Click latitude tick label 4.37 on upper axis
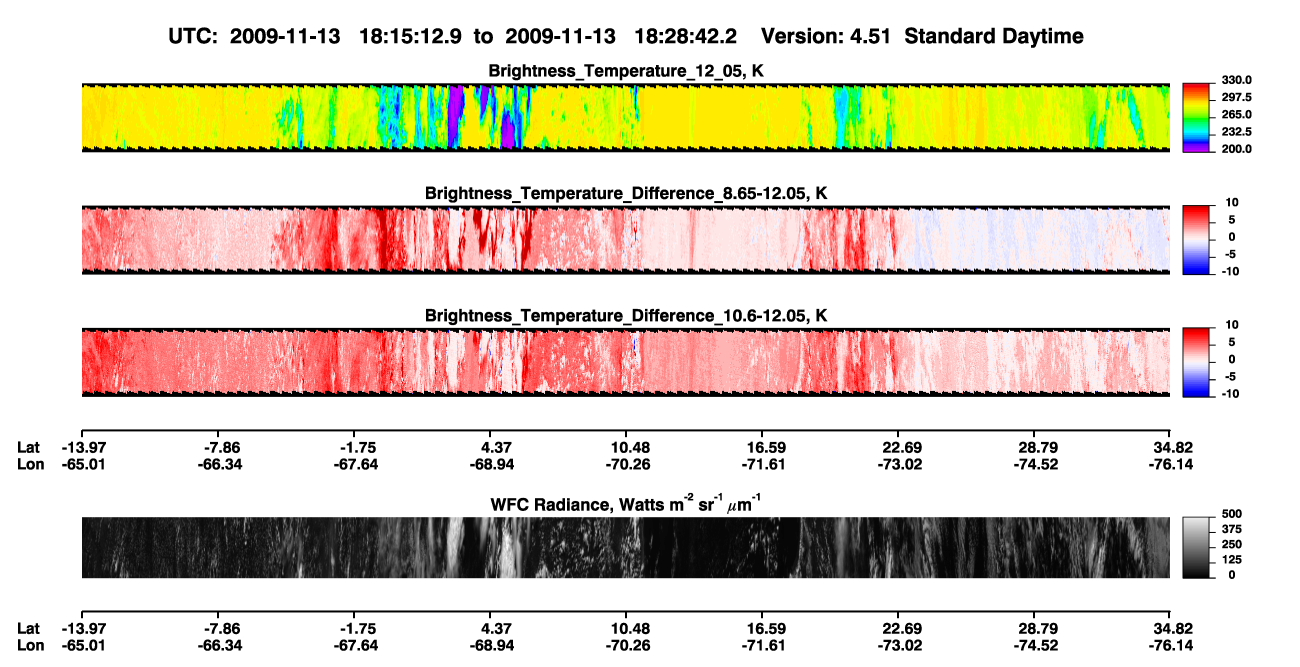Viewport: 1300px width, 667px height. click(x=496, y=447)
